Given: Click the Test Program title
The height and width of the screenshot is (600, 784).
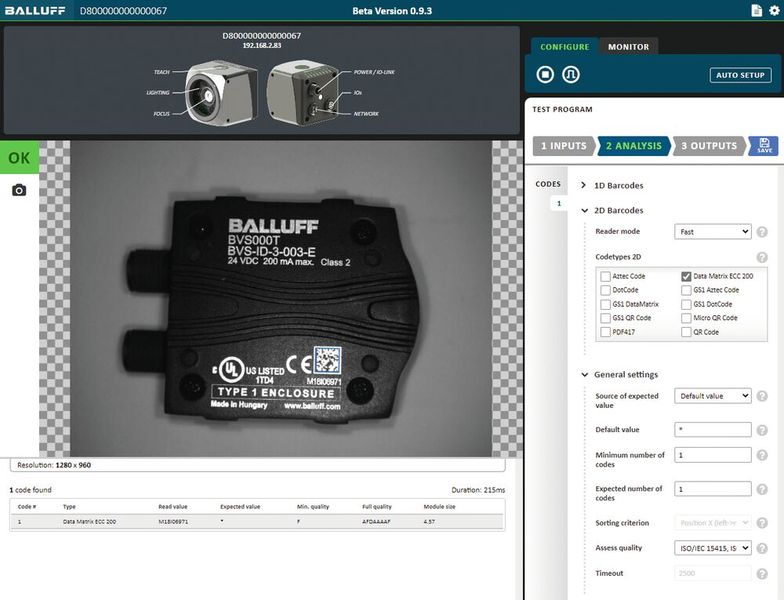Looking at the screenshot, I should (x=562, y=109).
